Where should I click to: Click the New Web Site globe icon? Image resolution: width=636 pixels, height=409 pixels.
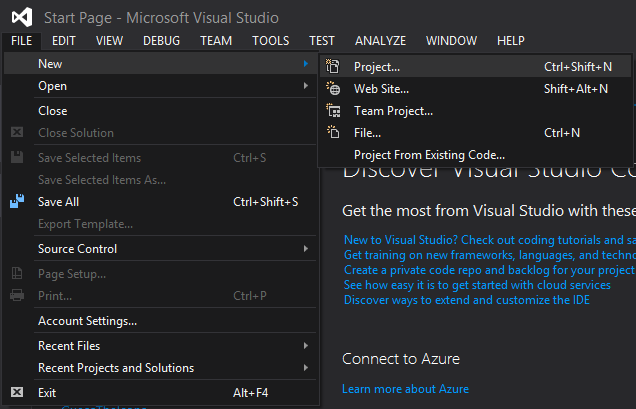(333, 88)
